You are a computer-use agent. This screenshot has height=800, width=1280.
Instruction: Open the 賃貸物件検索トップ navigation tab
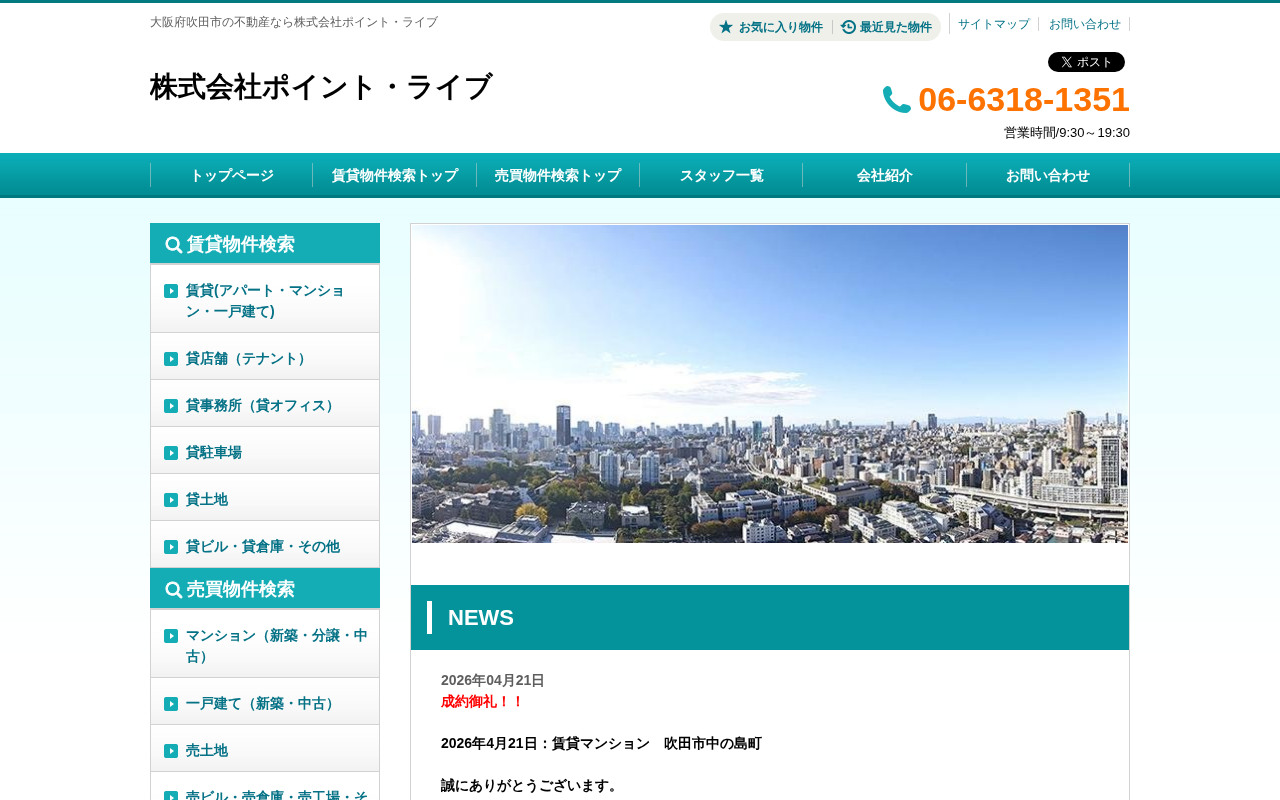[x=395, y=175]
